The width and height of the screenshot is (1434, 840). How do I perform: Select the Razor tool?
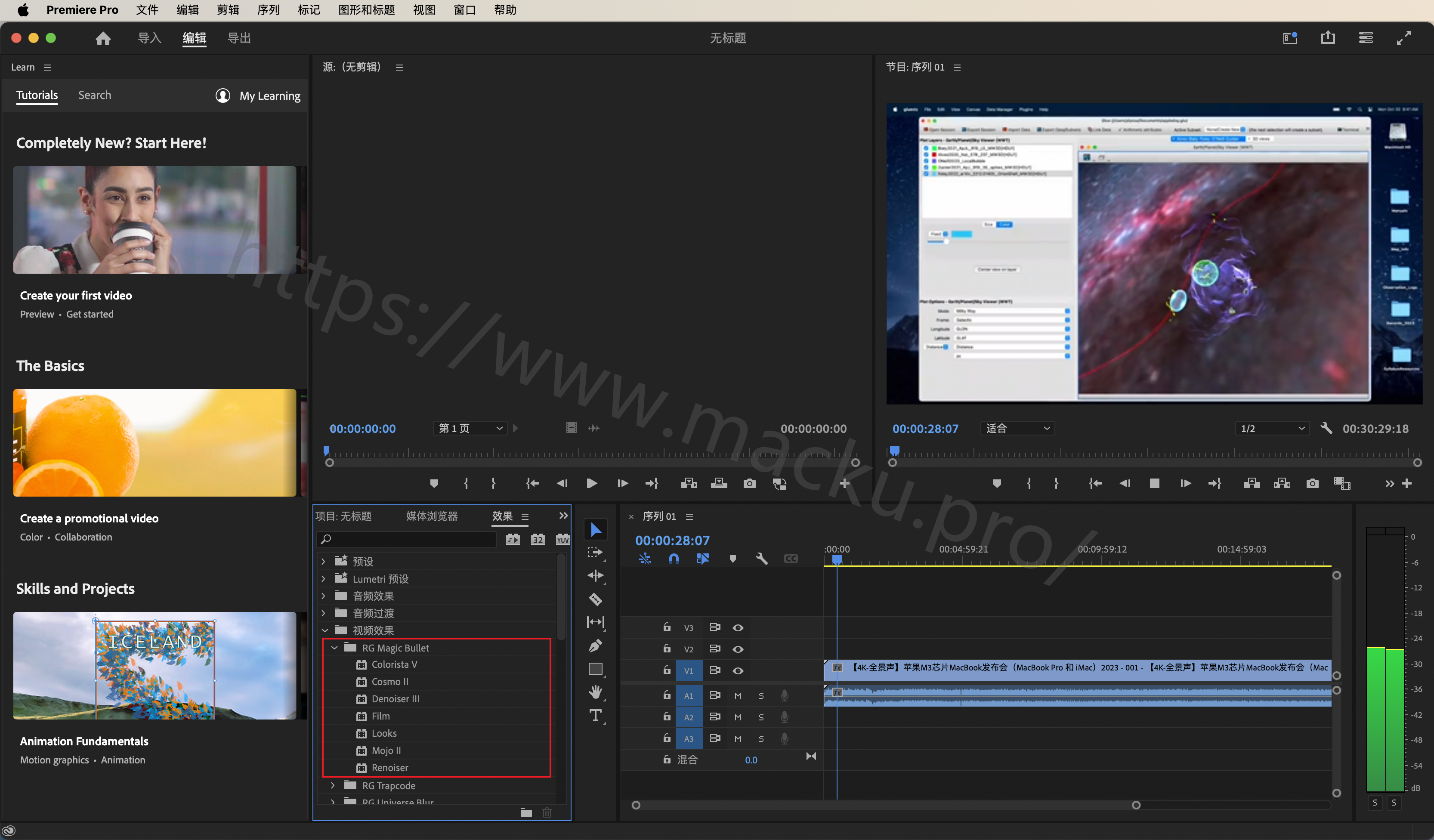pos(595,599)
